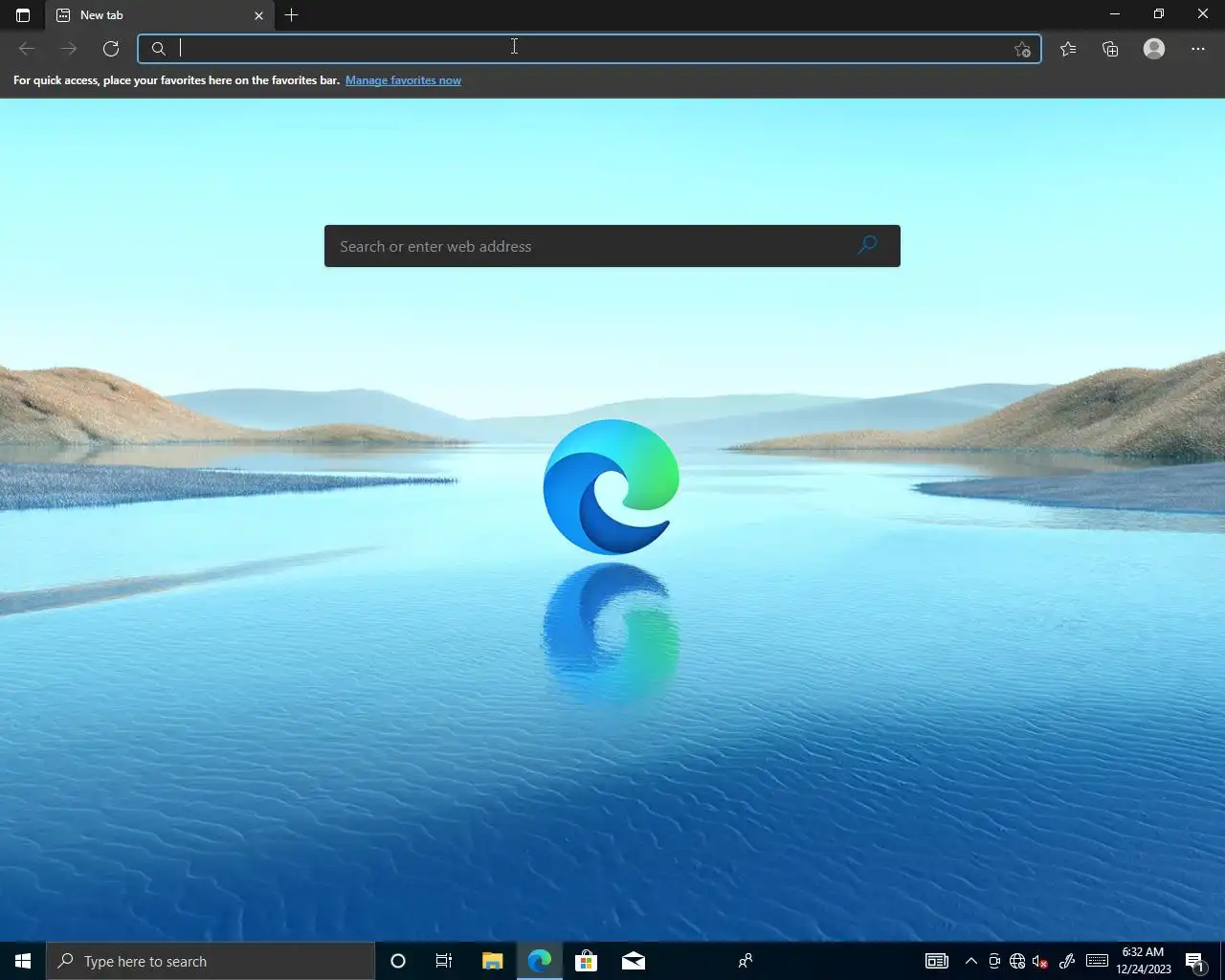
Task: Select the New tab tab
Action: coord(159,15)
